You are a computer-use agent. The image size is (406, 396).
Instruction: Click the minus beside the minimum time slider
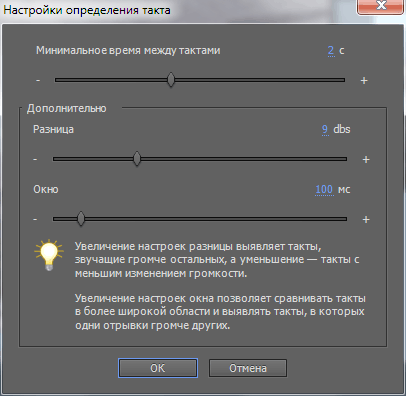[x=38, y=80]
